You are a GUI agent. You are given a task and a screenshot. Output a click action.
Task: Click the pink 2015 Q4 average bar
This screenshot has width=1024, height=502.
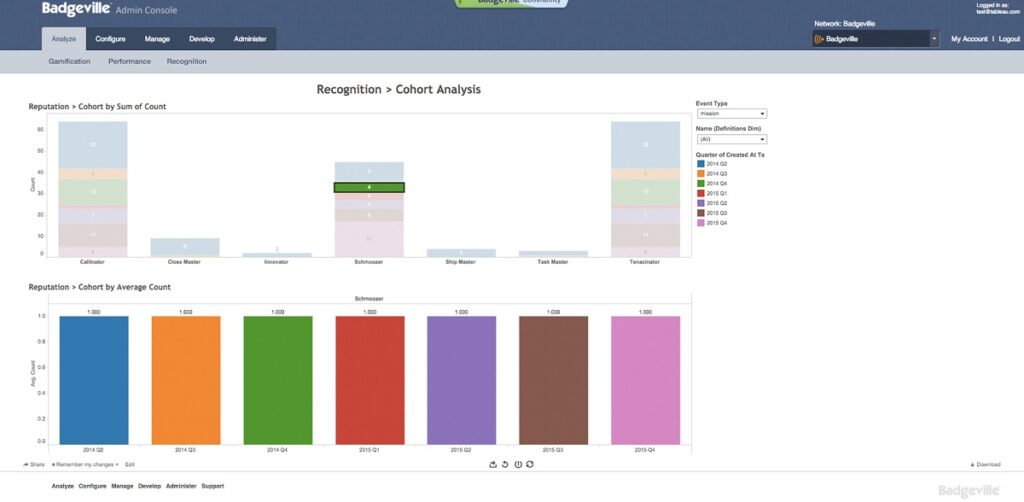(x=646, y=381)
